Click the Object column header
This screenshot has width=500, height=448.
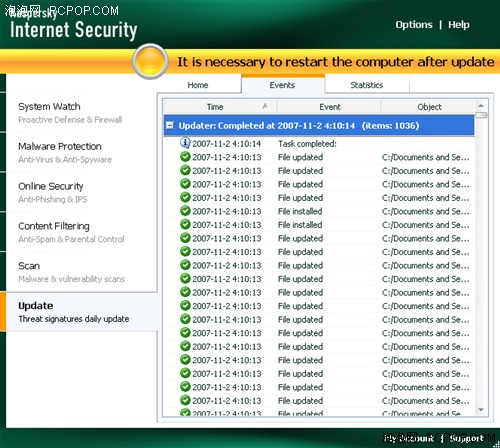(x=429, y=107)
